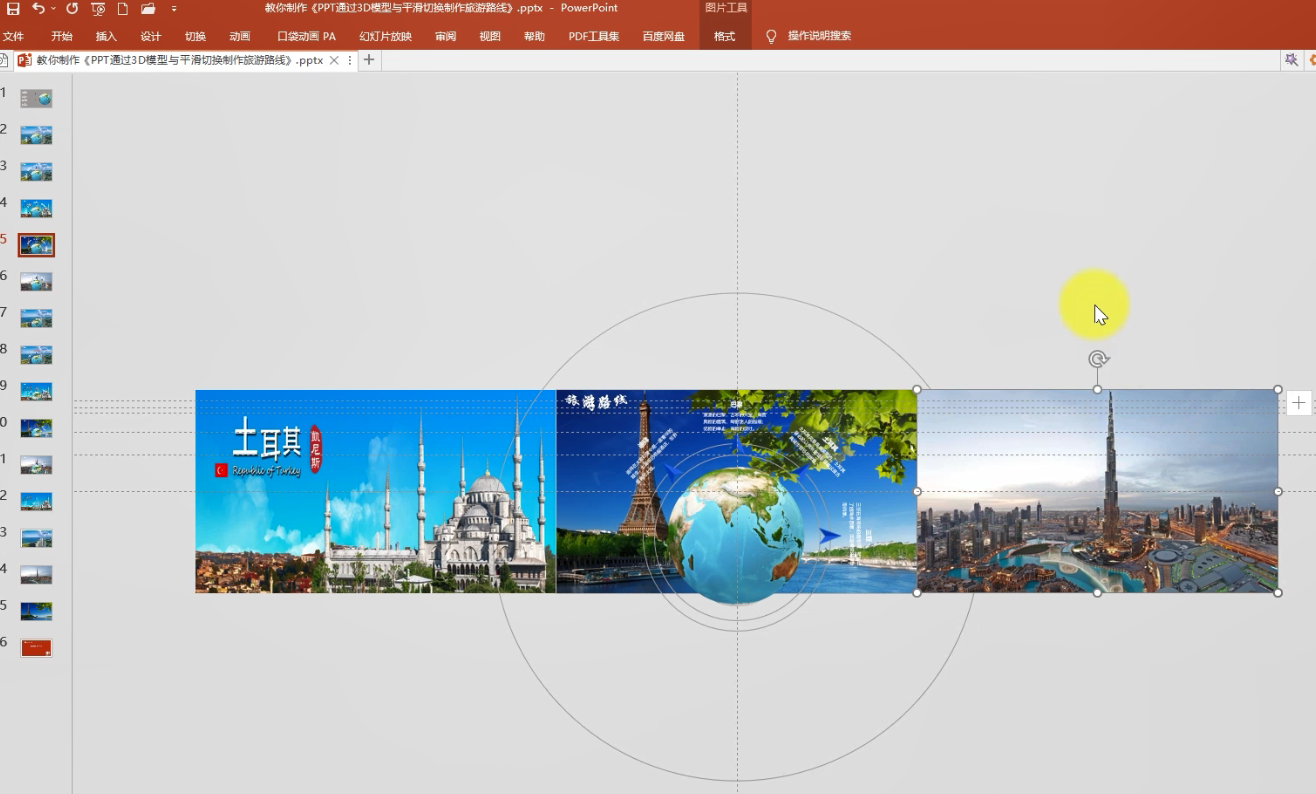Click the Turkish flag icon on slide
The height and width of the screenshot is (794, 1316).
(222, 470)
